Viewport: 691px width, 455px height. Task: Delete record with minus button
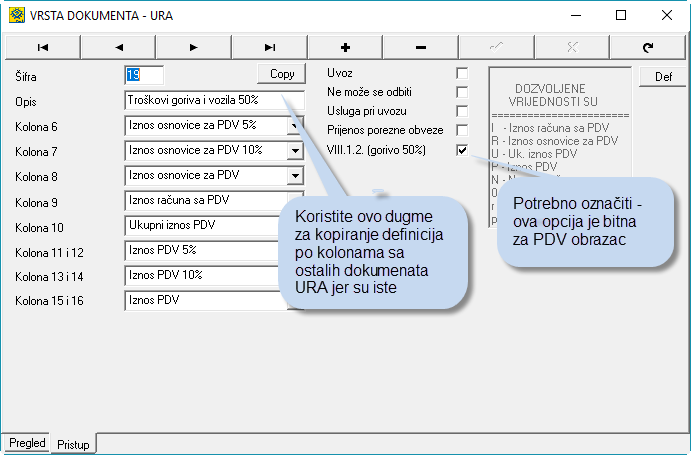pyautogui.click(x=421, y=47)
